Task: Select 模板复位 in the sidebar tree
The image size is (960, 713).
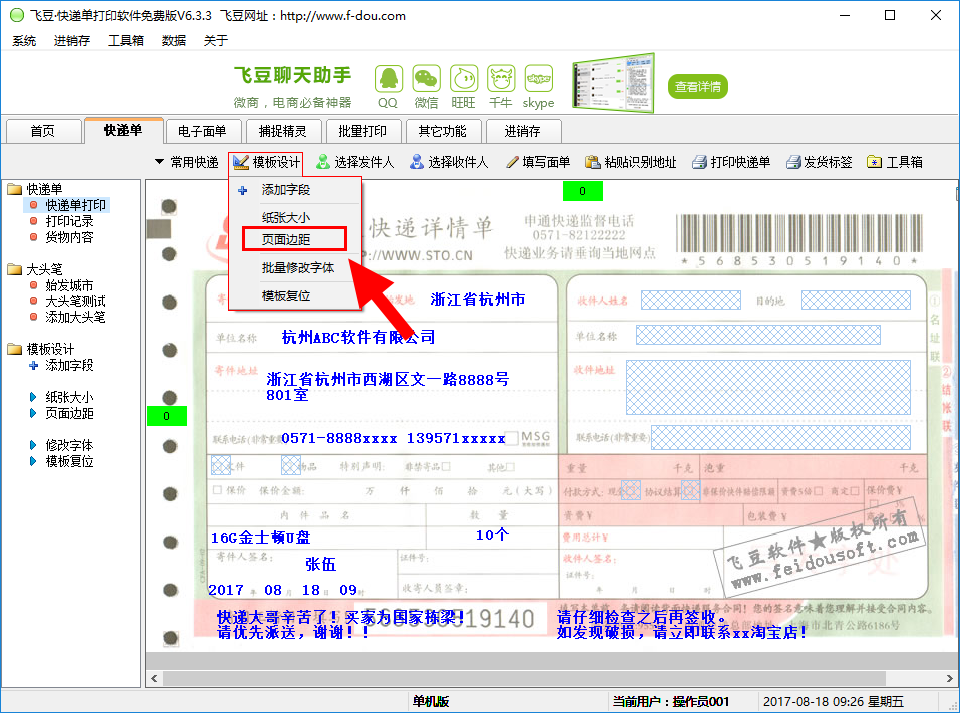Action: pyautogui.click(x=69, y=461)
